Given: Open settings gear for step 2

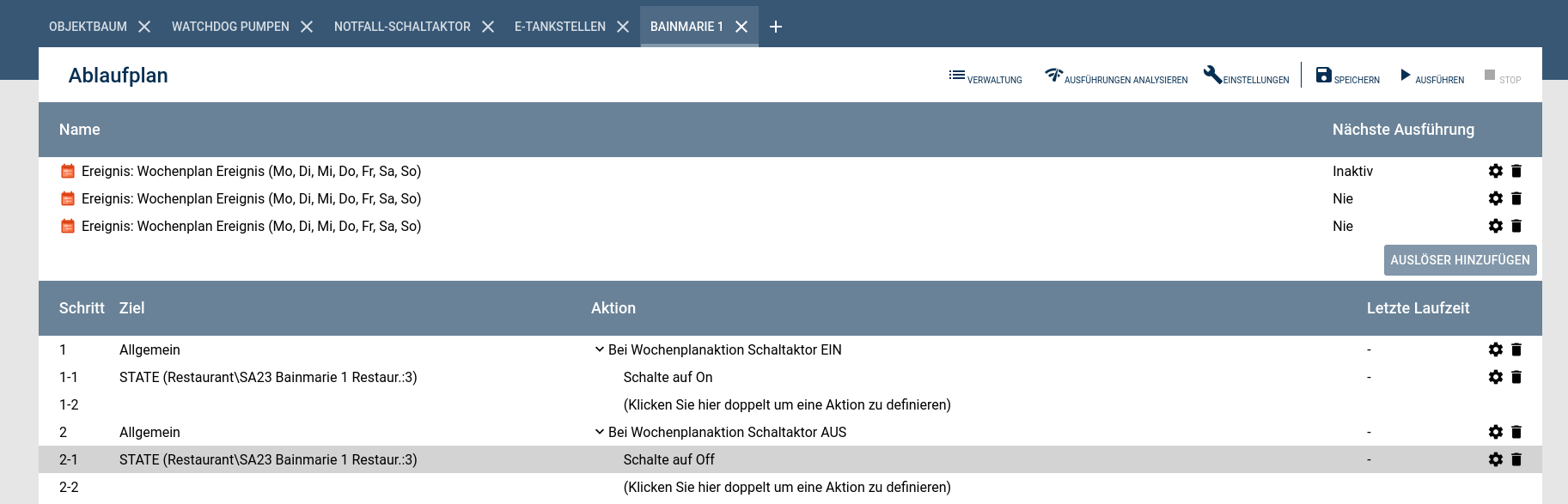Looking at the screenshot, I should pos(1496,432).
